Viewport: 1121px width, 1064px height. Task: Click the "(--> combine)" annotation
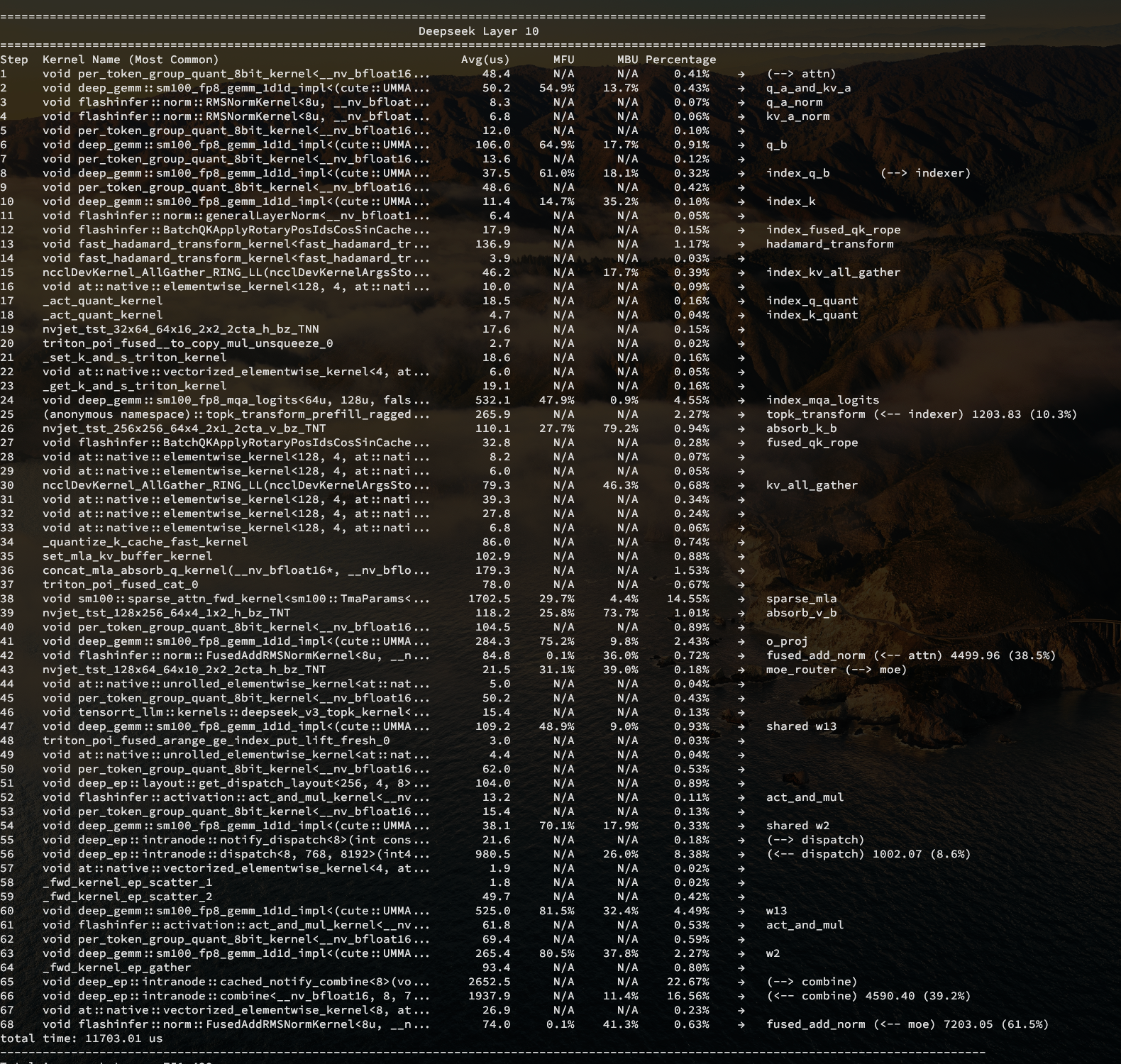pyautogui.click(x=812, y=982)
